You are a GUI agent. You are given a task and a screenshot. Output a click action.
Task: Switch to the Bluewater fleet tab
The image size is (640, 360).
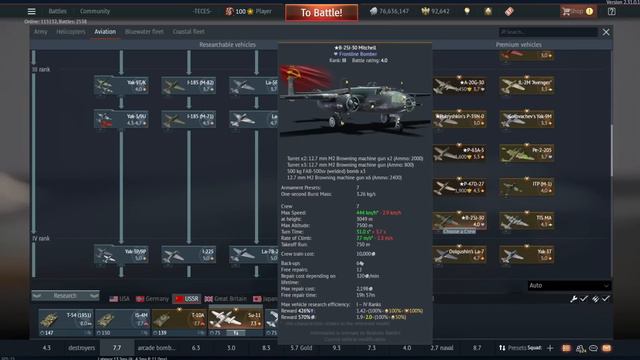coord(144,31)
